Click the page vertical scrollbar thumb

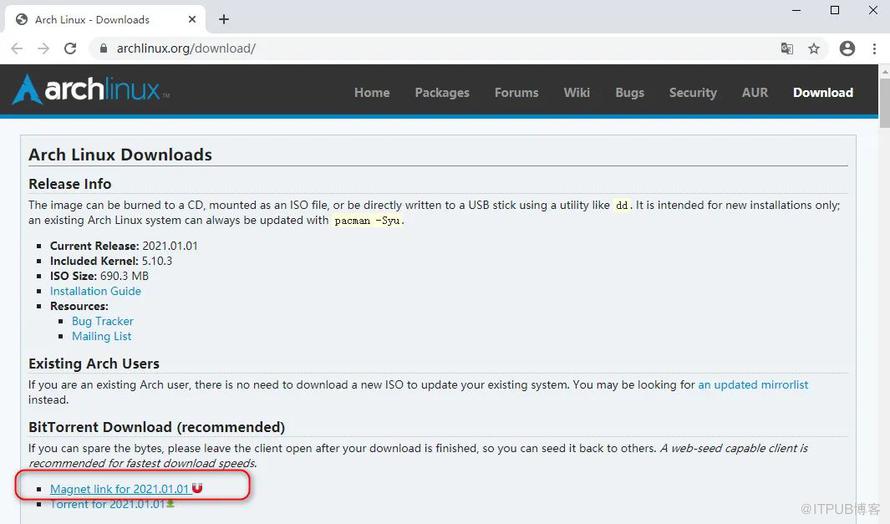[x=885, y=102]
